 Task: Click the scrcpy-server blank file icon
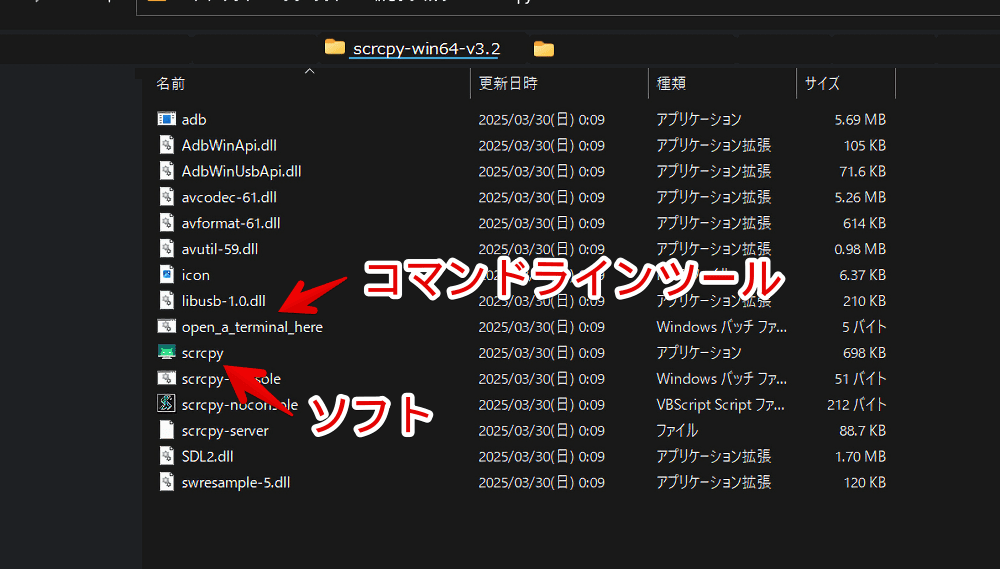click(166, 430)
